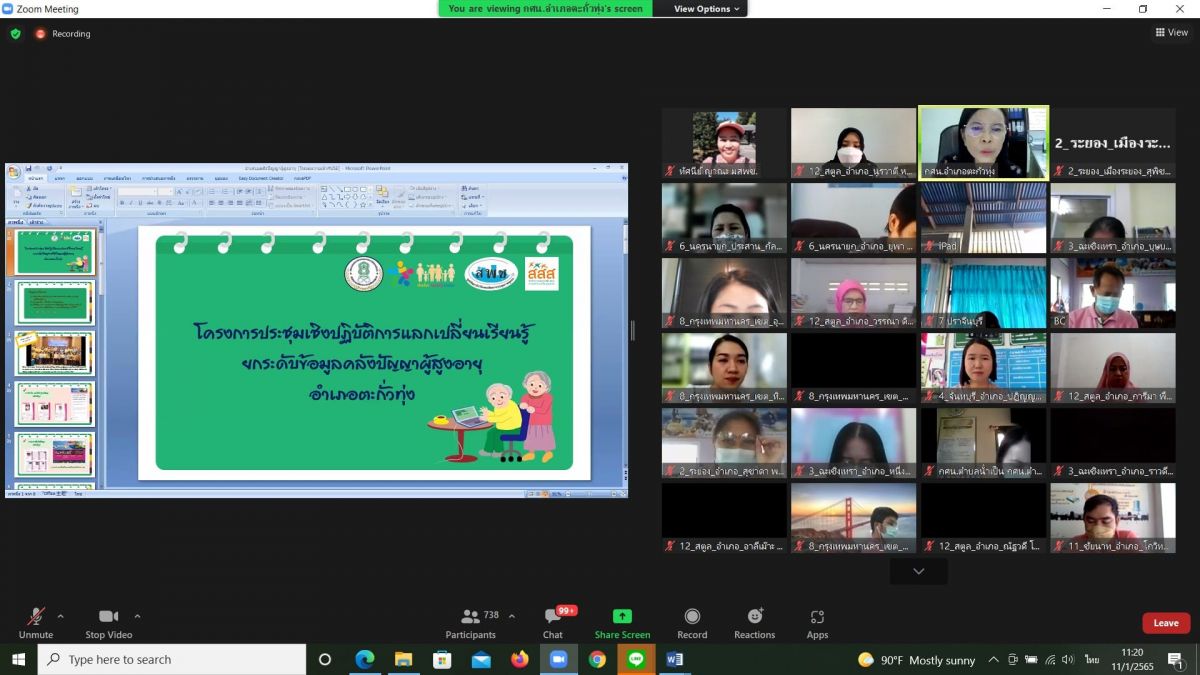Select the iPad participant video tile
This screenshot has width=1200, height=675.
[x=983, y=218]
